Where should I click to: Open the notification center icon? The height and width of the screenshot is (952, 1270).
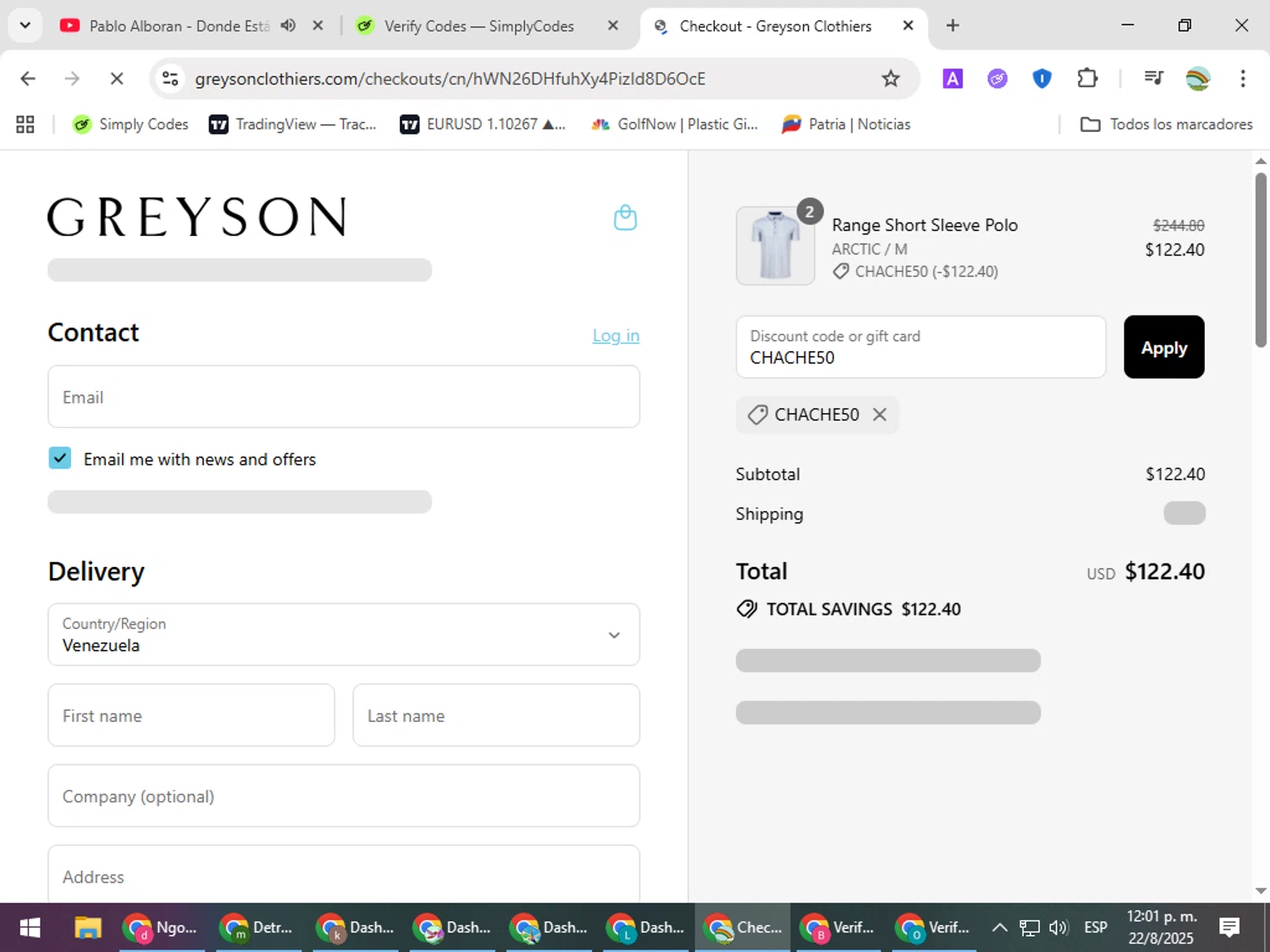coord(1229,927)
